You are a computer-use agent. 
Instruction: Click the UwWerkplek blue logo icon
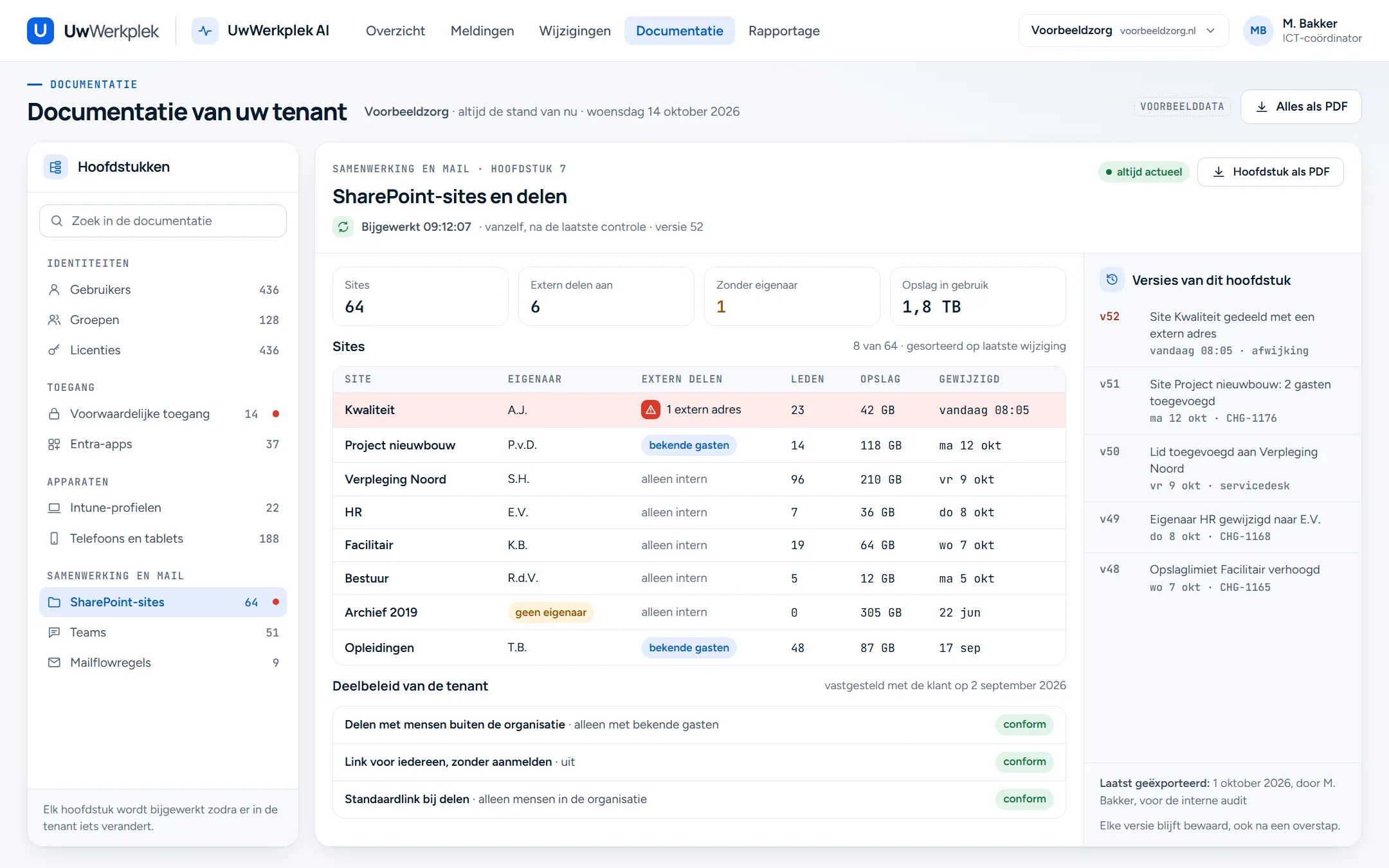pos(40,30)
